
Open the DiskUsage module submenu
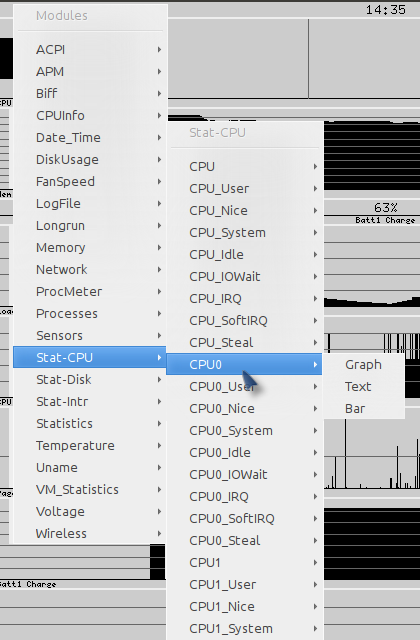coord(90,160)
